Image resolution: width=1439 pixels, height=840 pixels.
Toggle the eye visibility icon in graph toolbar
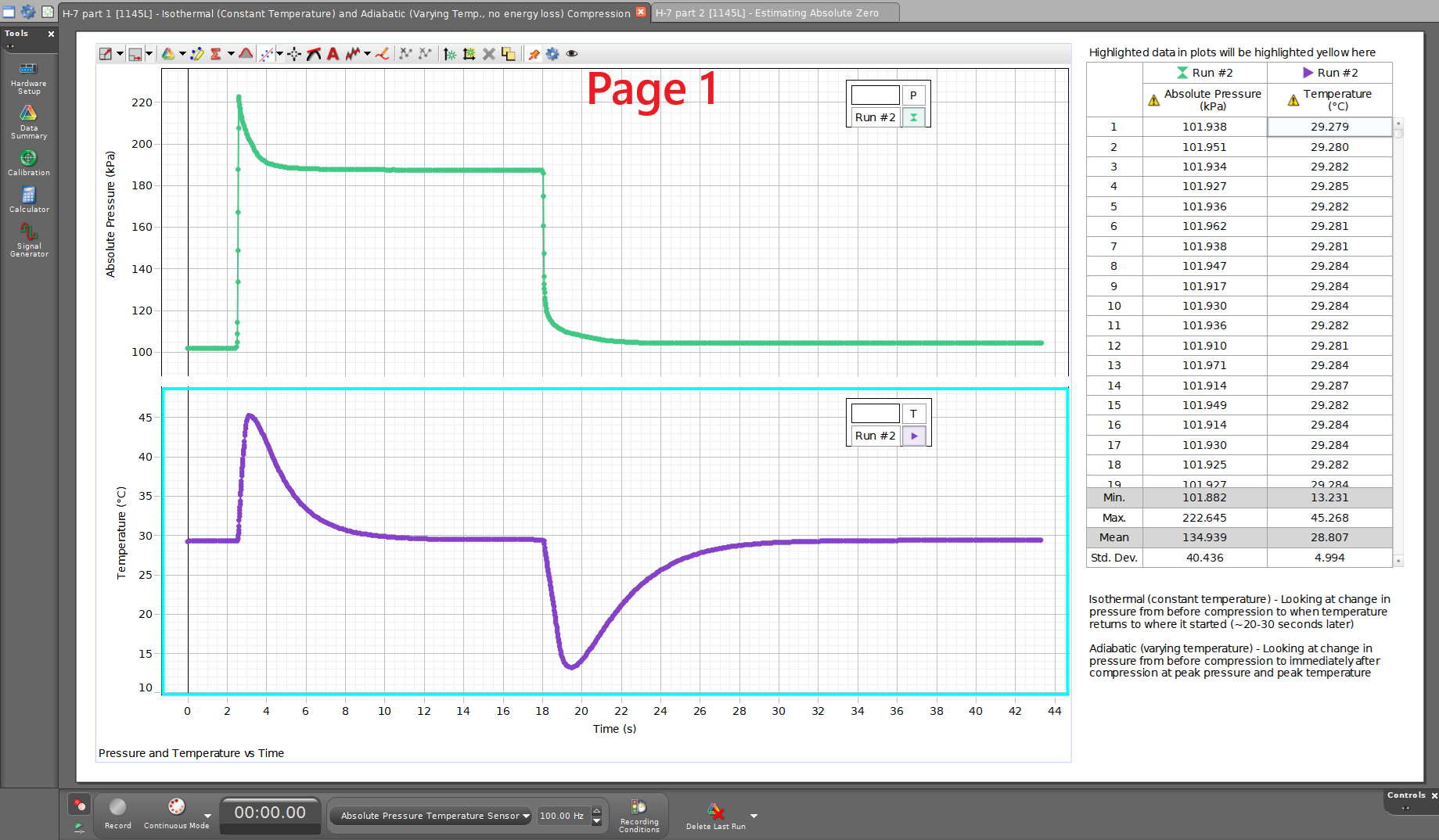(572, 54)
